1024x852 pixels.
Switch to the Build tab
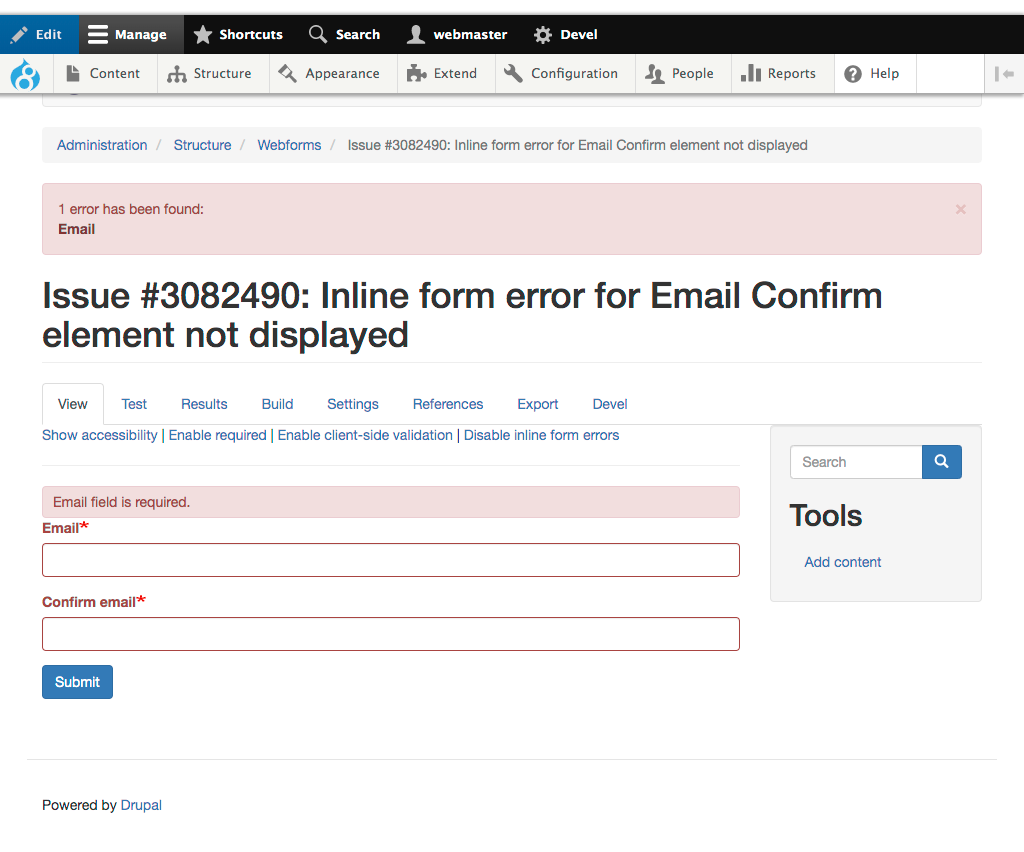click(278, 404)
